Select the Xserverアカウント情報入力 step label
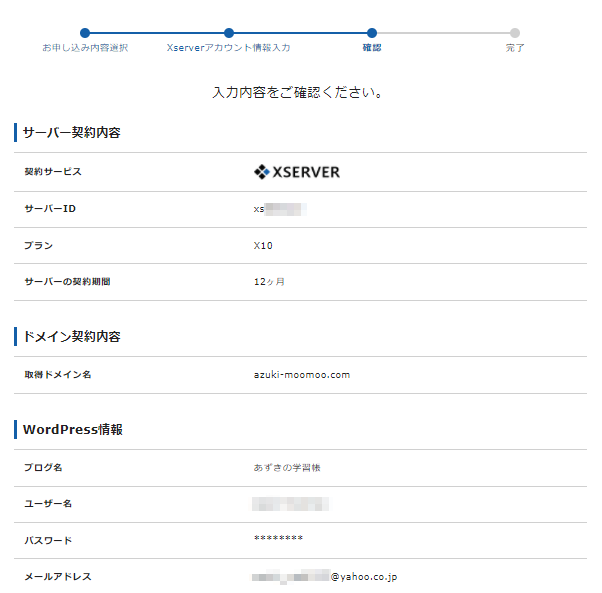 (228, 48)
